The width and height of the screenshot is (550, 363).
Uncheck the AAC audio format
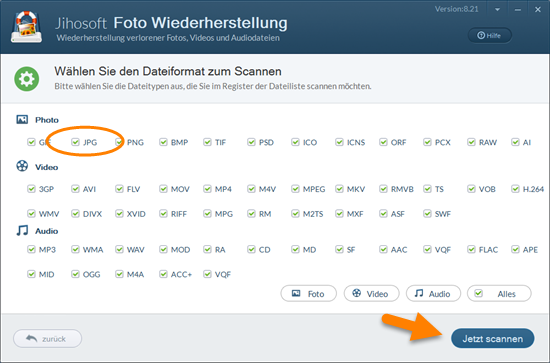383,249
